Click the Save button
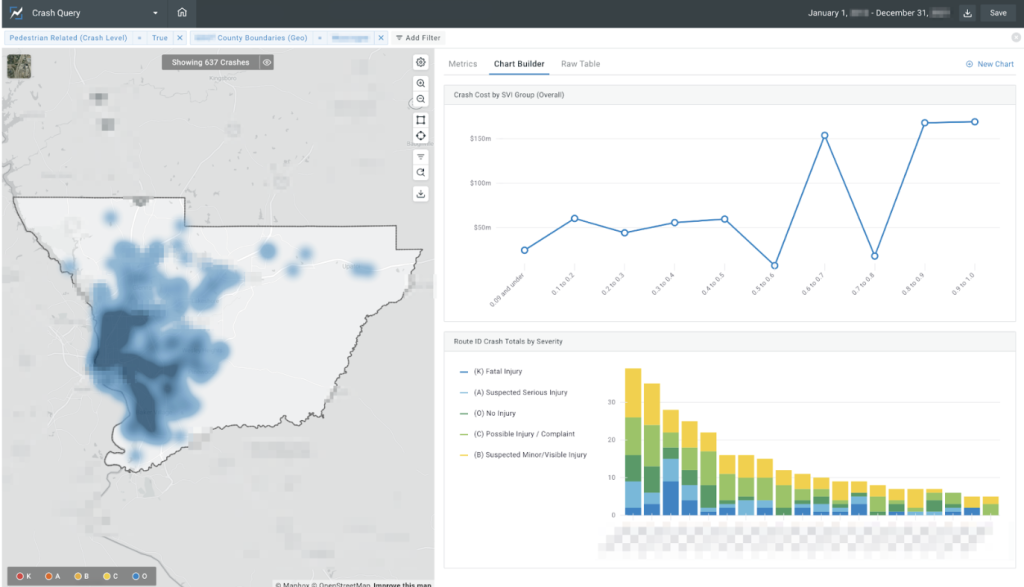This screenshot has width=1024, height=587. click(998, 13)
